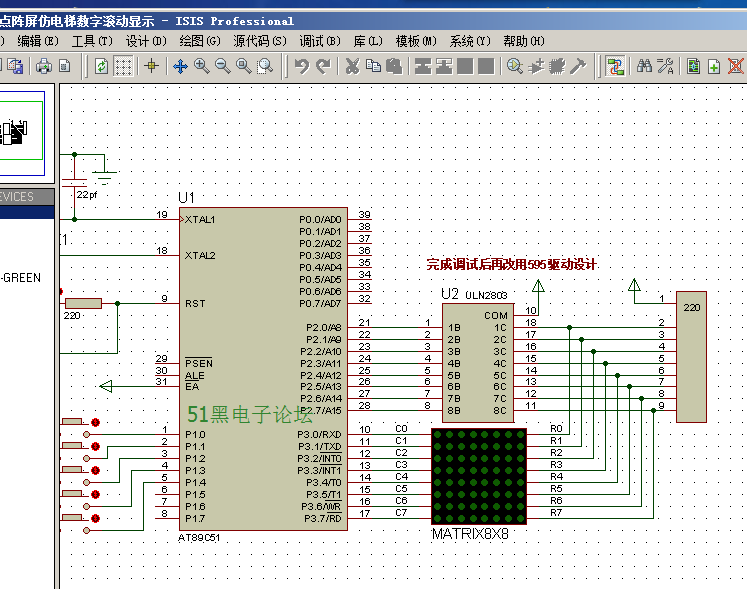Click the pan/center view icon
This screenshot has width=747, height=589.
pos(180,66)
